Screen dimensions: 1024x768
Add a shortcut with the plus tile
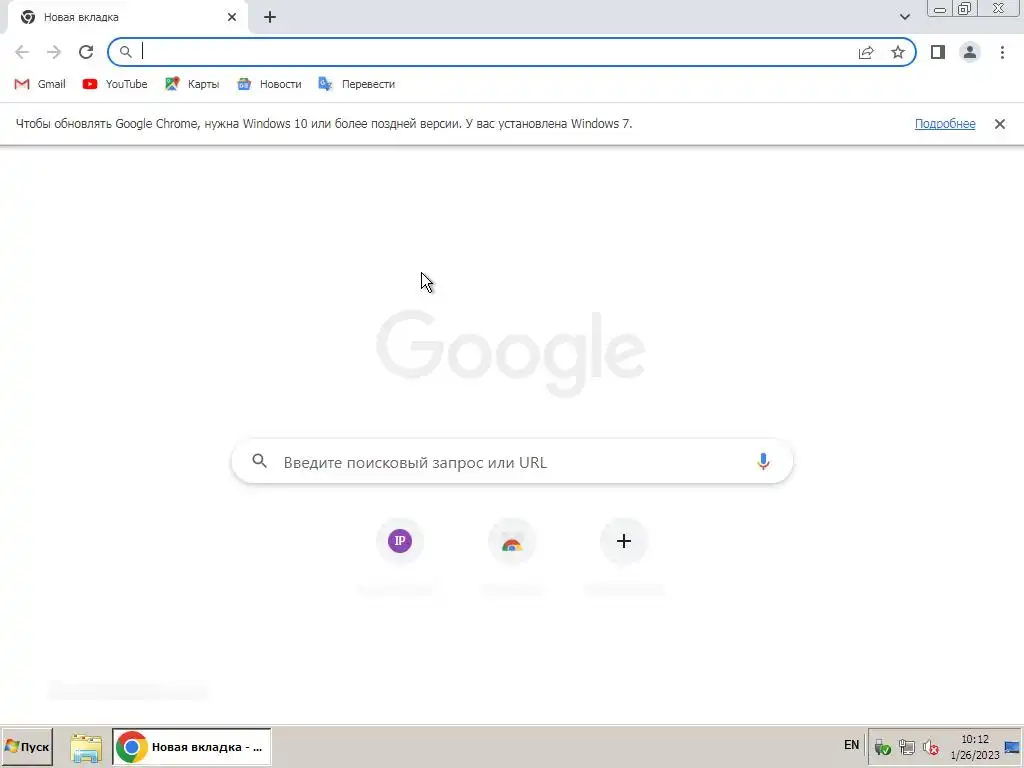[624, 541]
